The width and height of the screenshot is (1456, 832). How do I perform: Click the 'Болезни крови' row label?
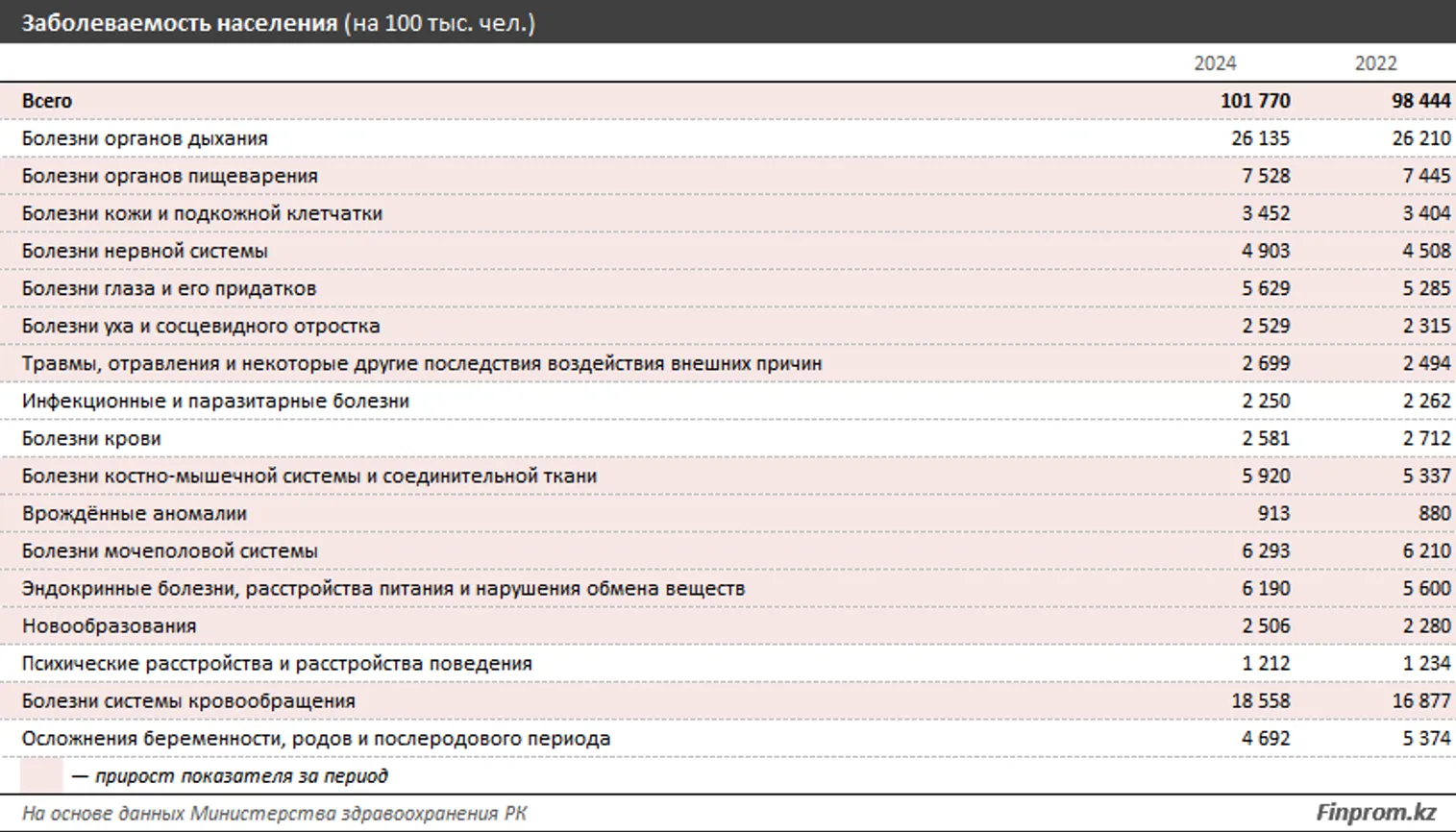(x=91, y=438)
